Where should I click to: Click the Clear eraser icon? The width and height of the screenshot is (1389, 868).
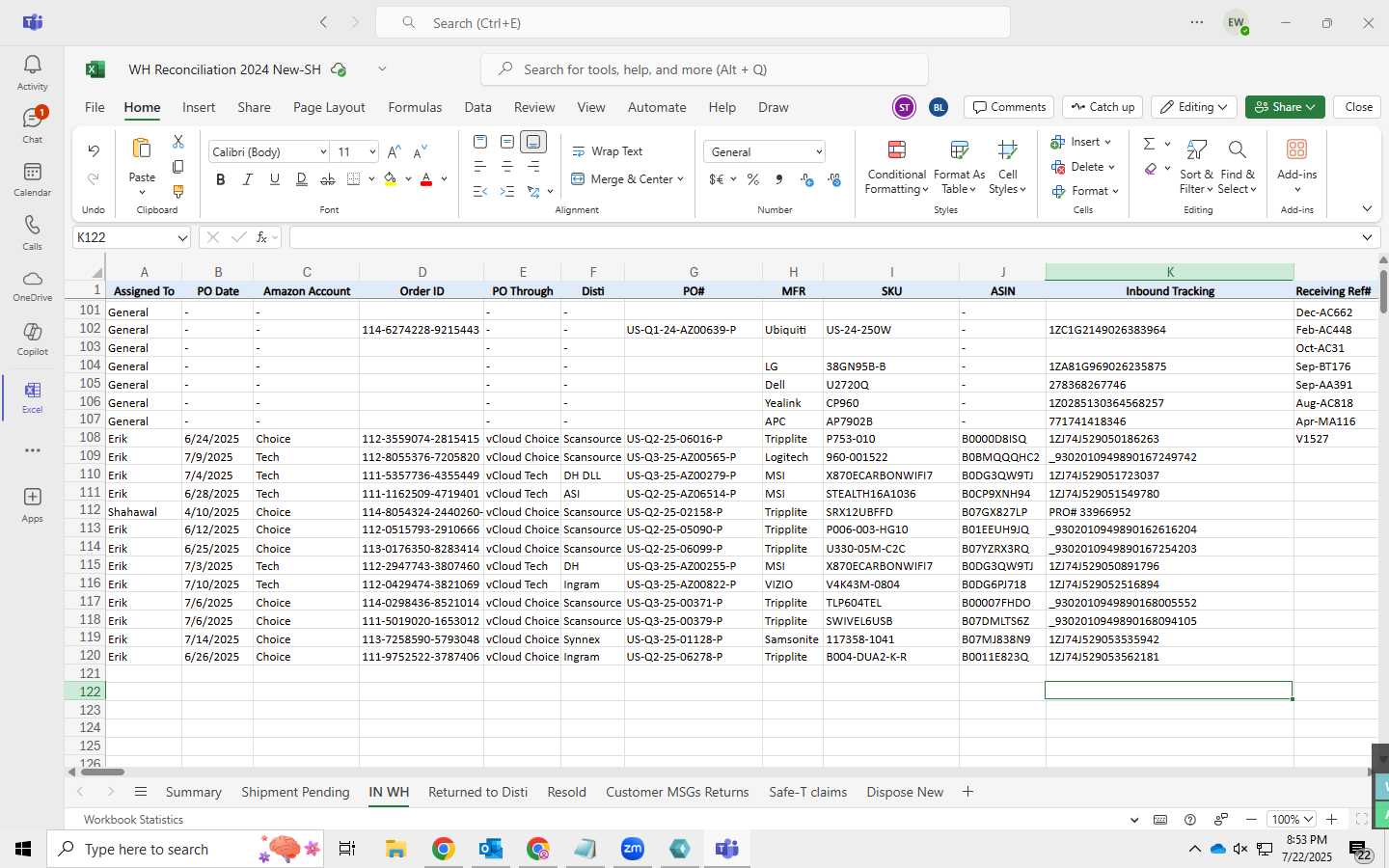point(1150,169)
